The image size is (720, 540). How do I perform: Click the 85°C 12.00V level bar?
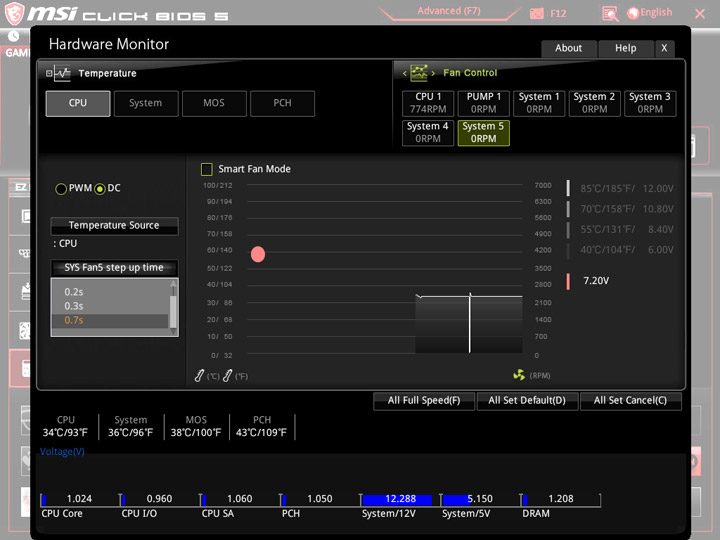[568, 188]
